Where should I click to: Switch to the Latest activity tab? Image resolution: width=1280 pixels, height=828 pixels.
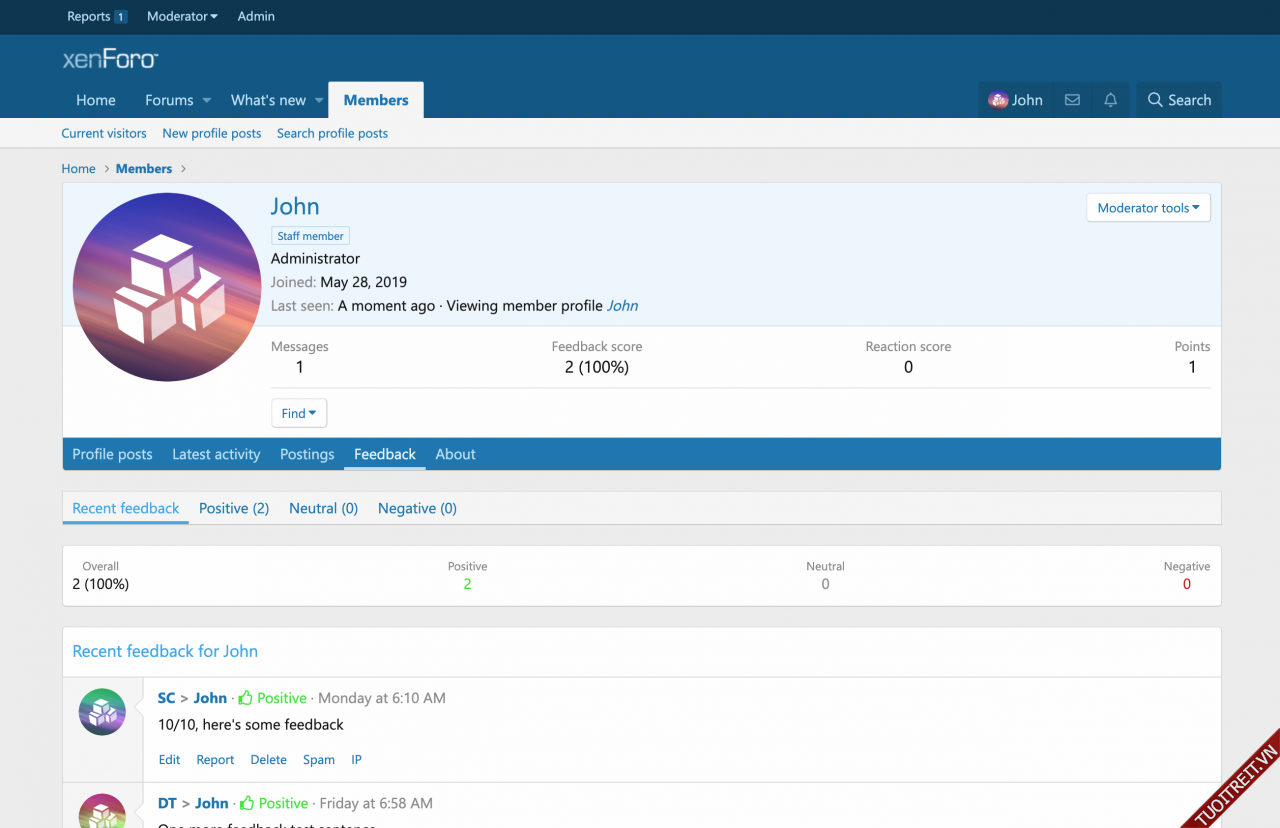pos(216,454)
